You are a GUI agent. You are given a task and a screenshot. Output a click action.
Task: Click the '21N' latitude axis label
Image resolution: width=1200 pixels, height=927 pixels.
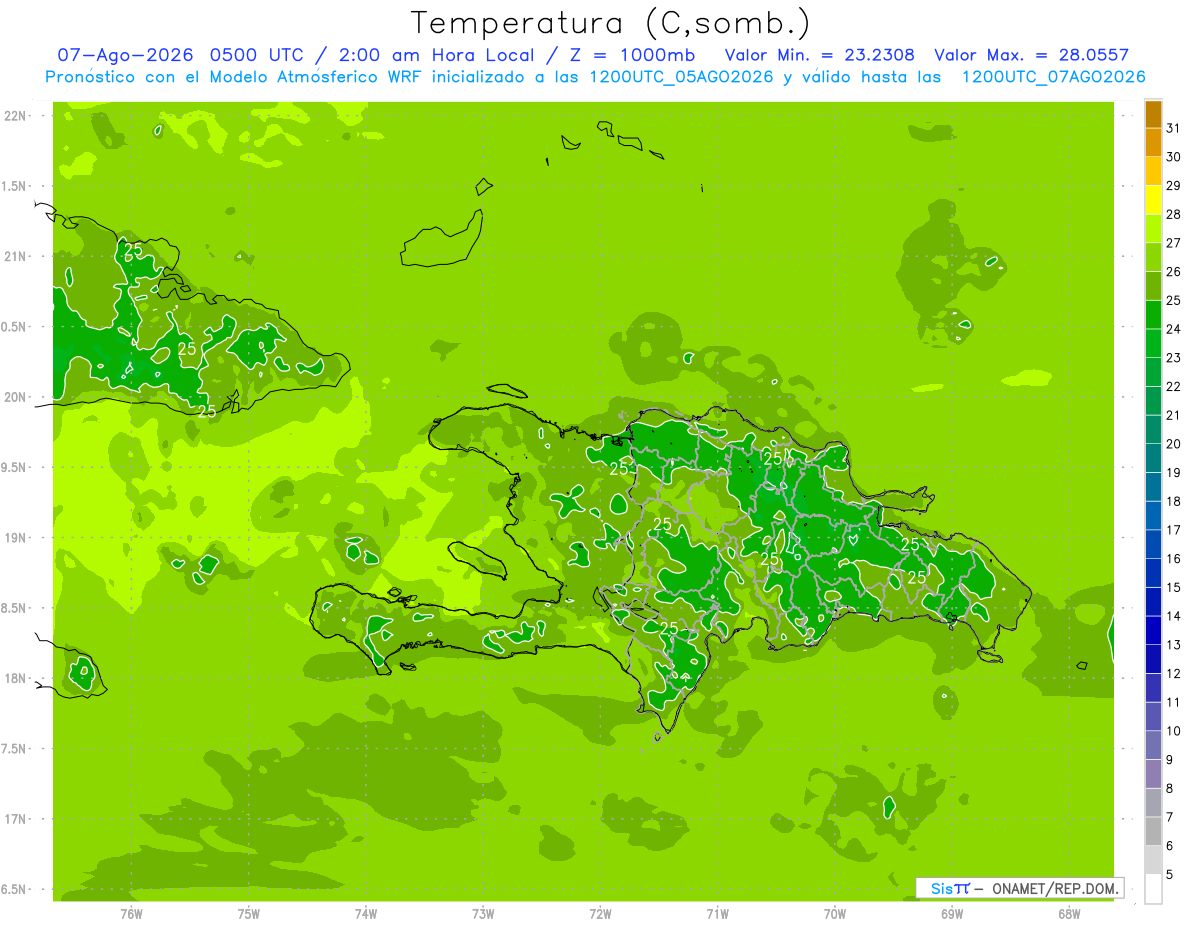pos(16,256)
